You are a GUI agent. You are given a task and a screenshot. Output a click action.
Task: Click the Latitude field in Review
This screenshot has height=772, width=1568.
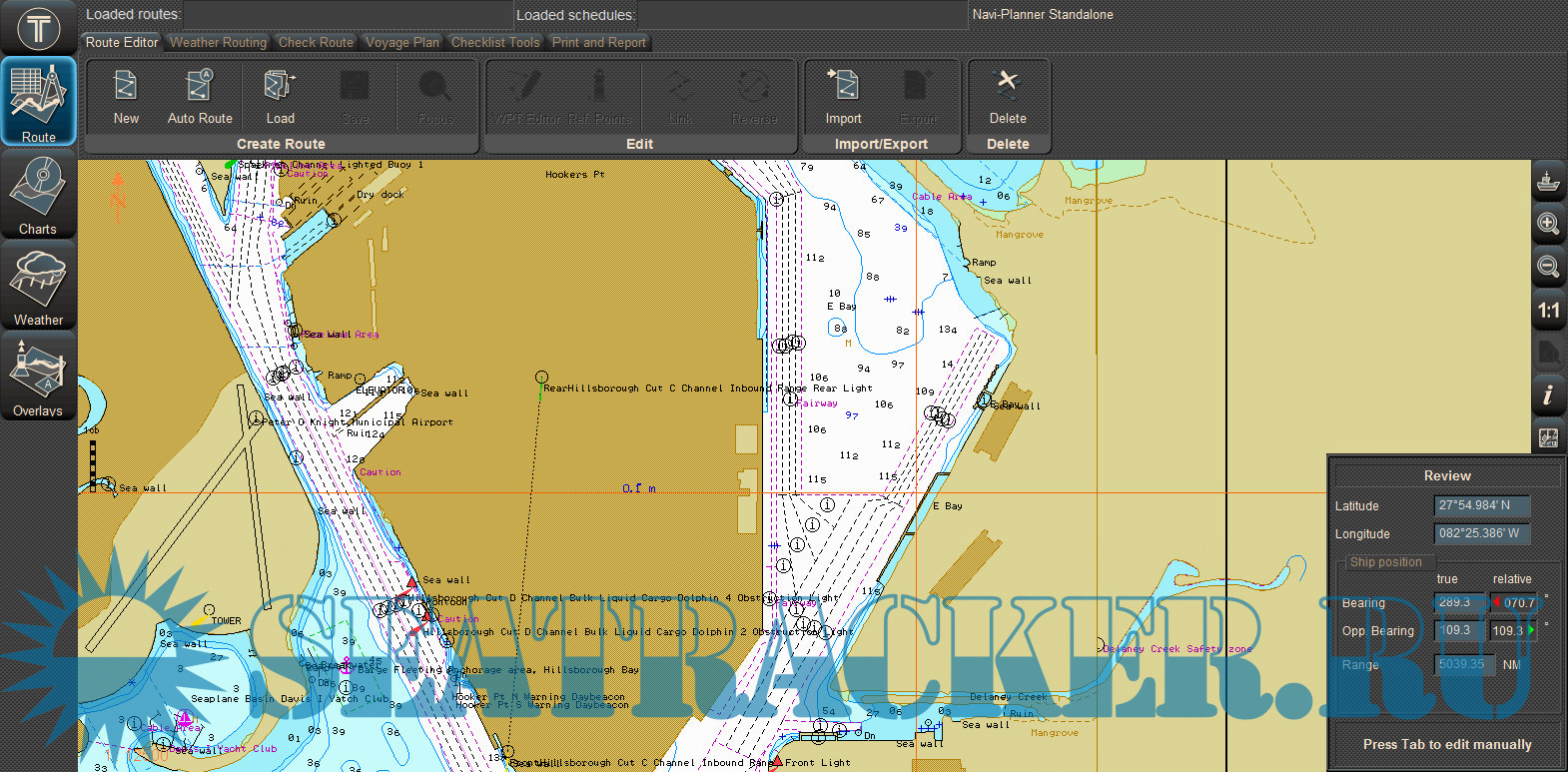pos(1481,505)
